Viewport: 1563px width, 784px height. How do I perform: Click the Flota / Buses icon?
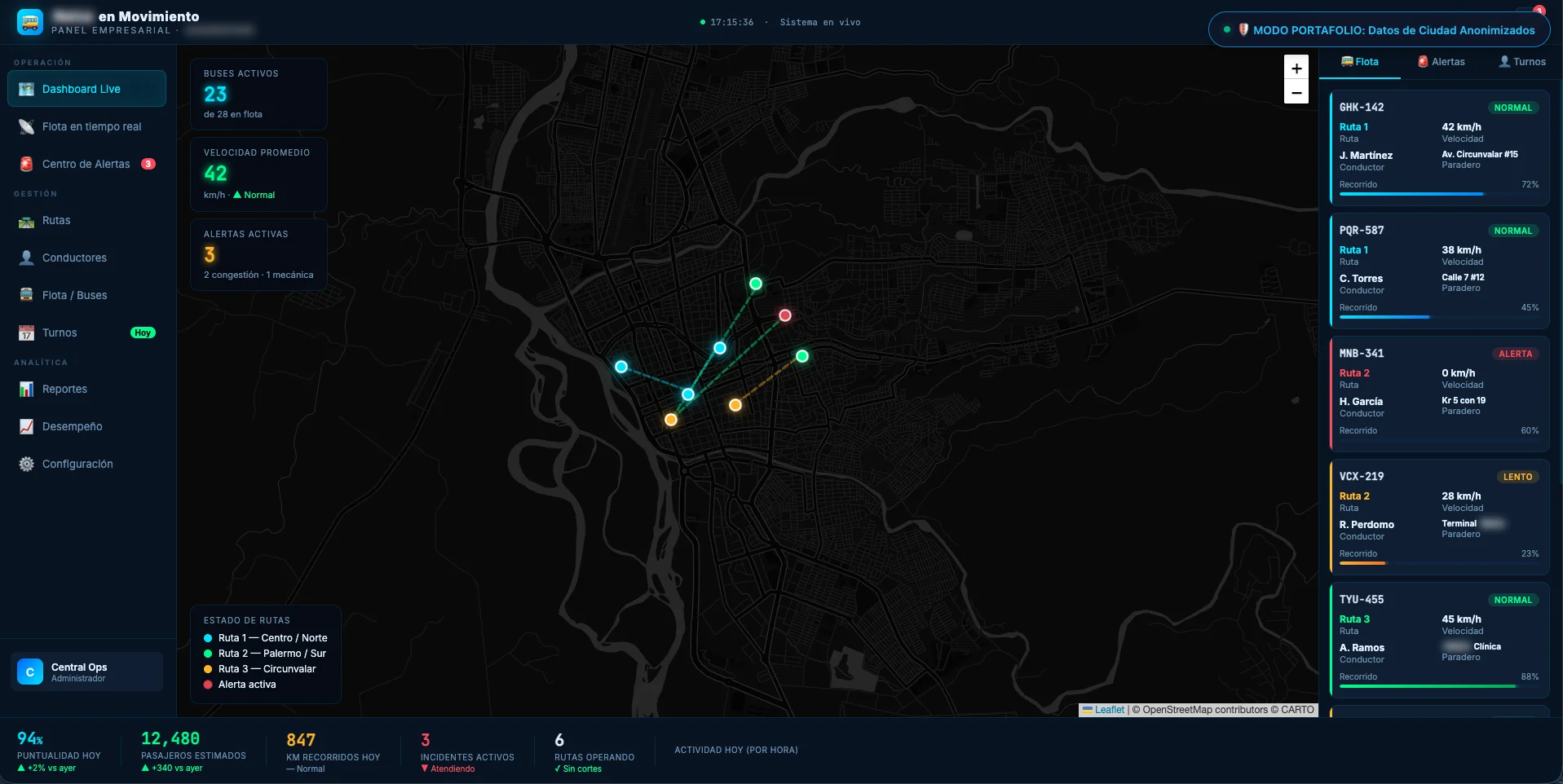tap(26, 295)
